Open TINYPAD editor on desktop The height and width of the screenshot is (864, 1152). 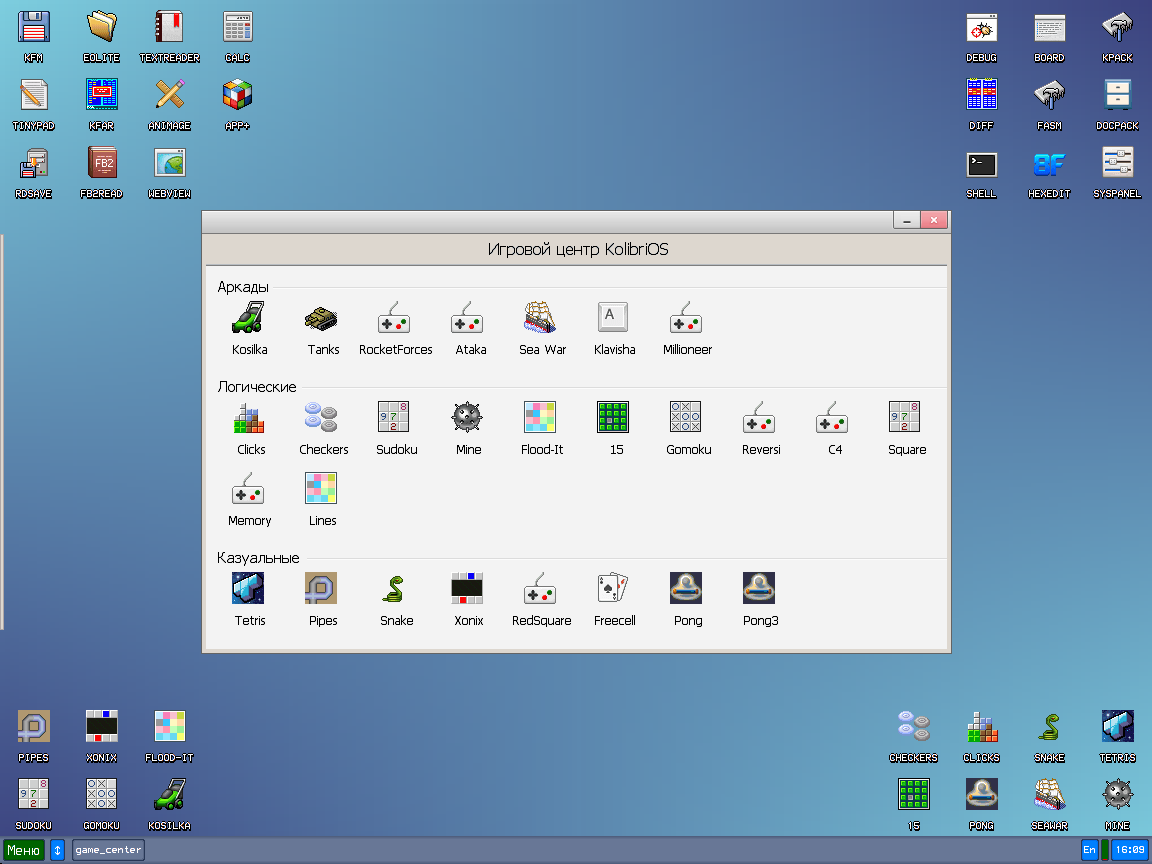[x=33, y=105]
